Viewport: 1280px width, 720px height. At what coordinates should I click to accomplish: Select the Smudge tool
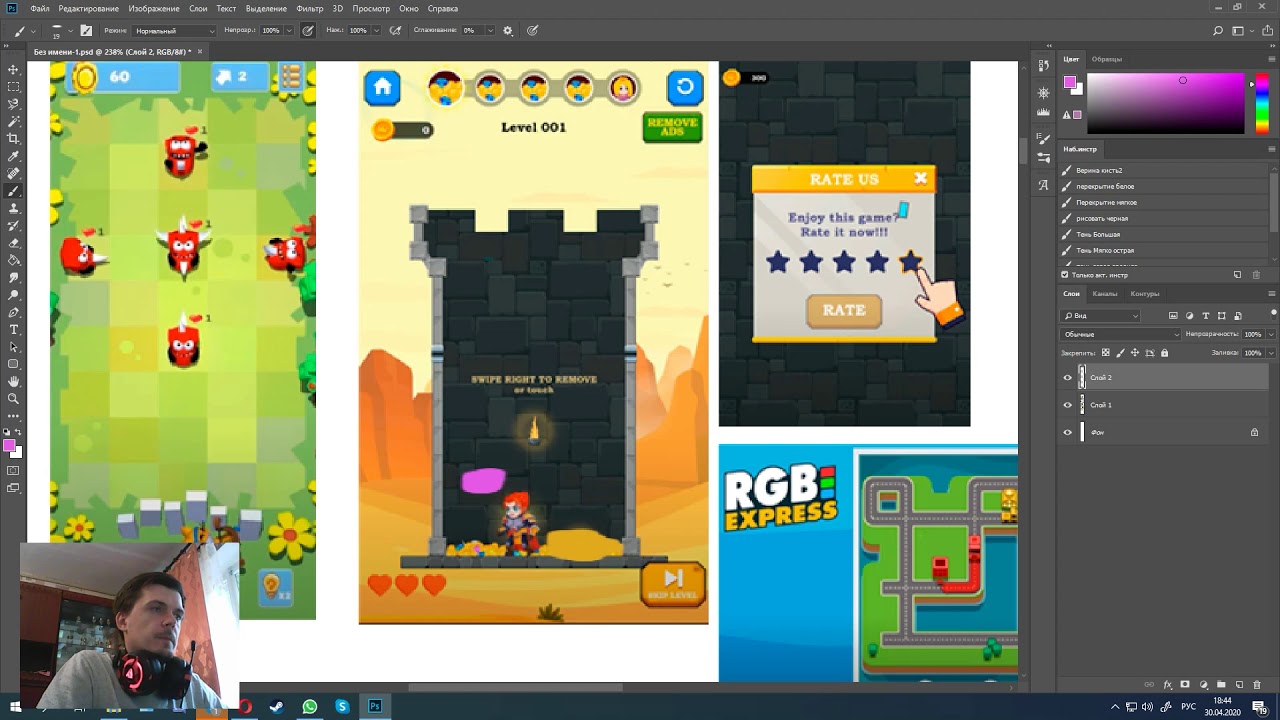point(13,277)
